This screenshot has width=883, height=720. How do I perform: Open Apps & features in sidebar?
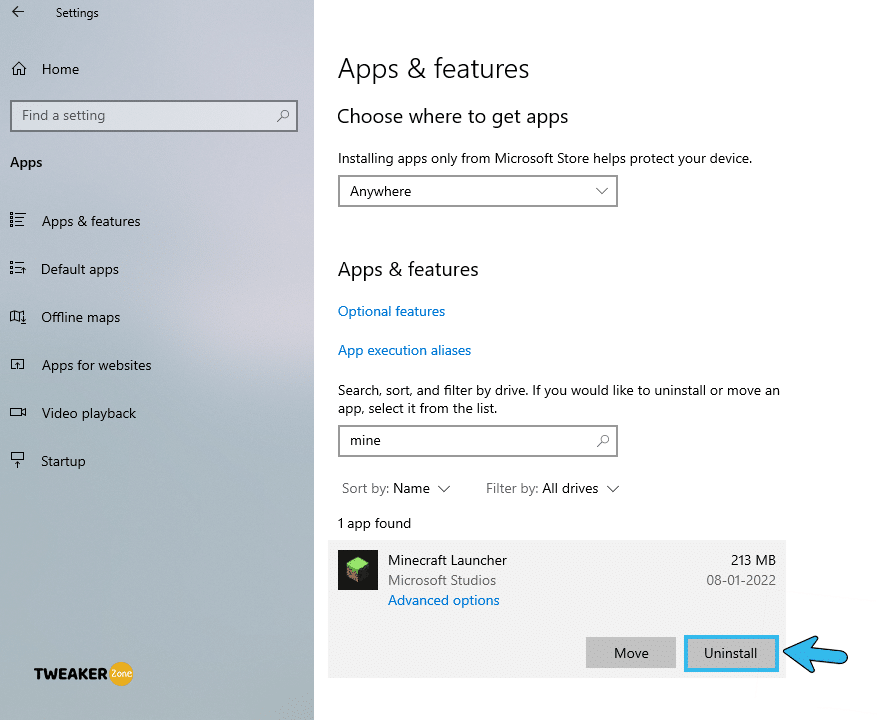tap(91, 221)
